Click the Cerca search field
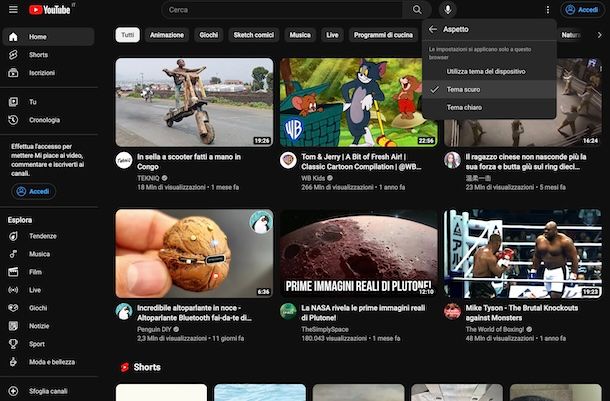The height and width of the screenshot is (401, 610). 282,10
